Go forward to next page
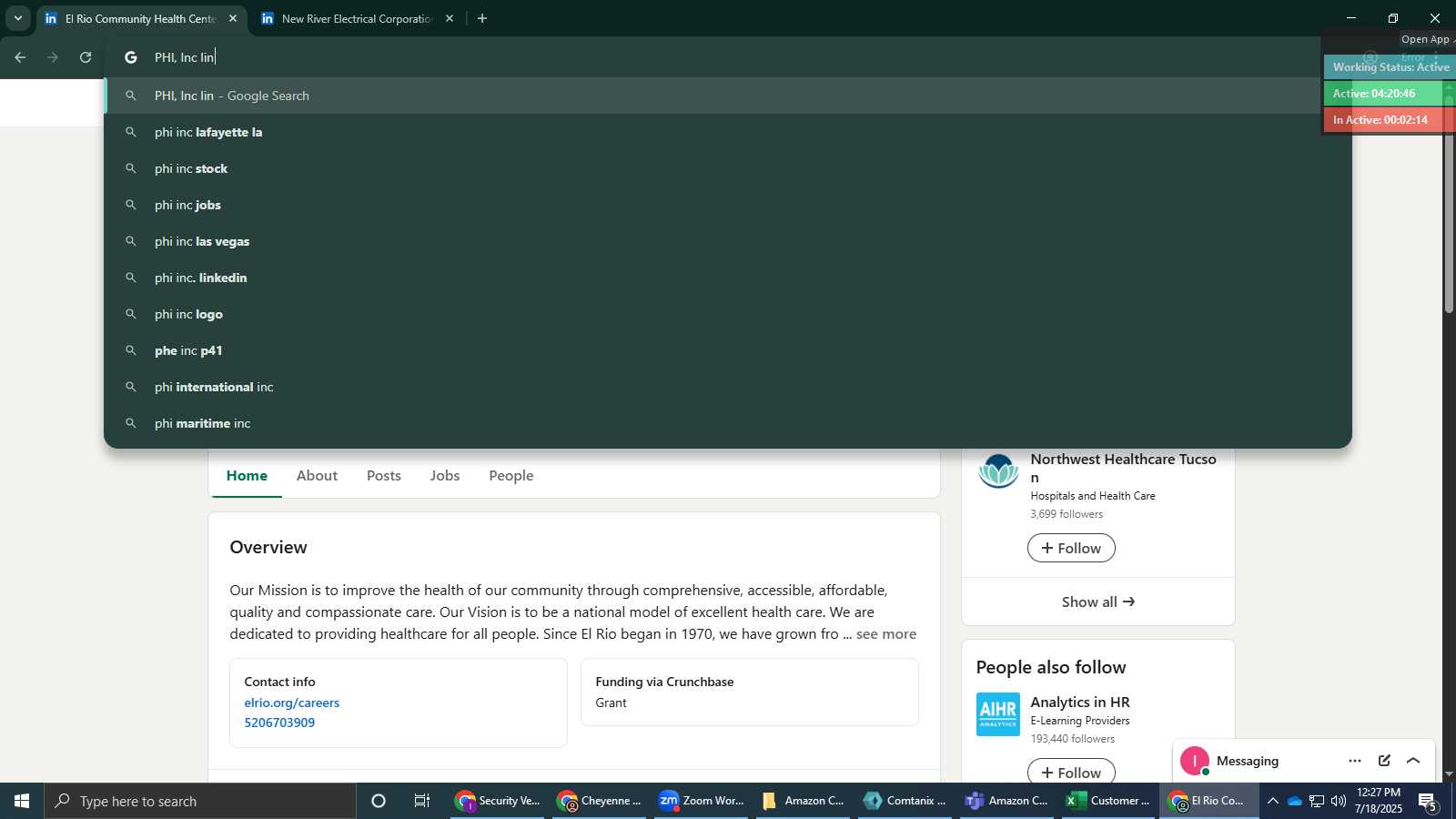Screen dimensions: 1456x819 [53, 57]
